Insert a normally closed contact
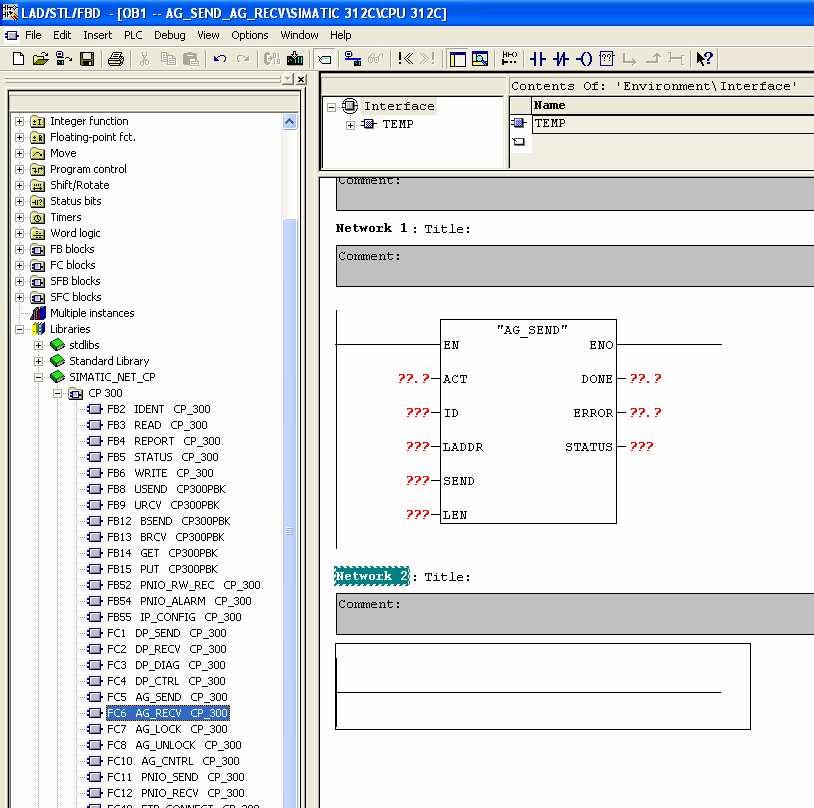Image resolution: width=814 pixels, height=808 pixels. click(x=561, y=59)
